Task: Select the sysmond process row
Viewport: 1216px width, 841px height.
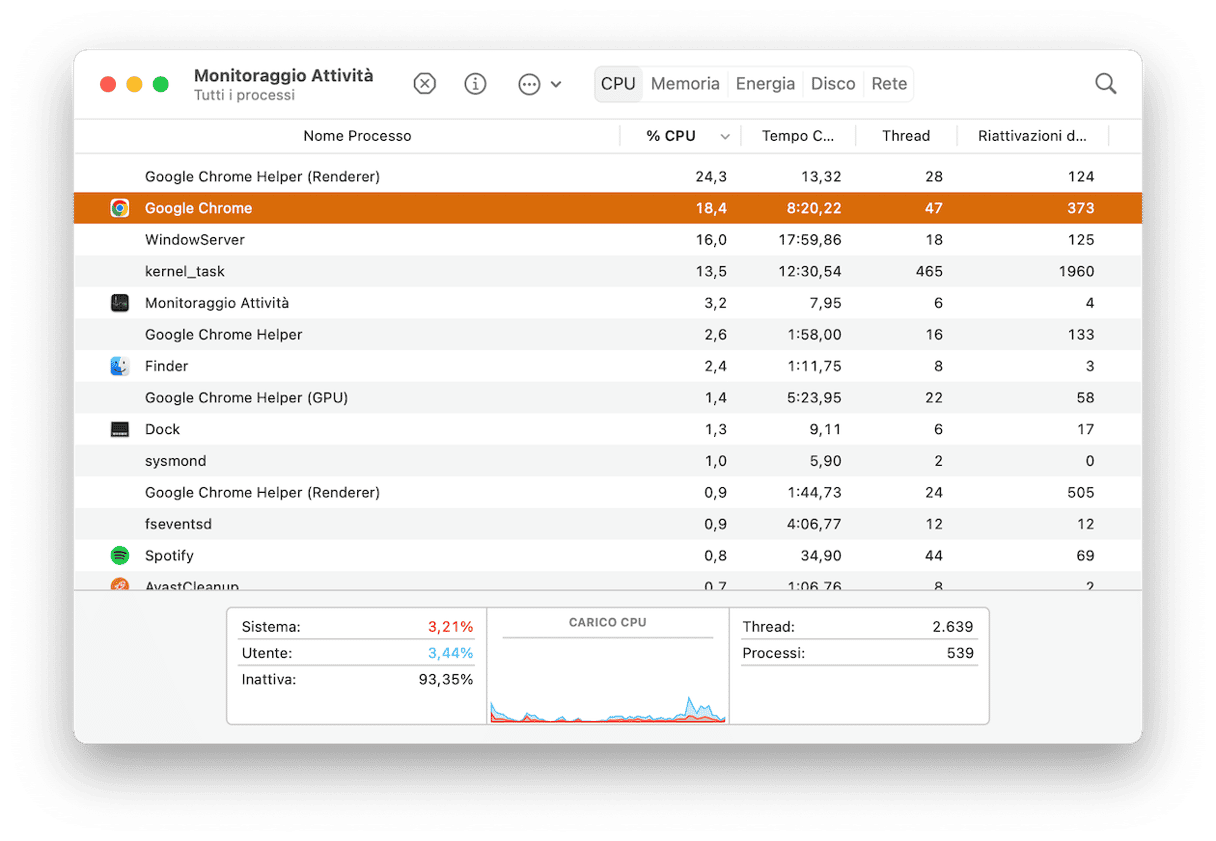Action: pos(608,461)
